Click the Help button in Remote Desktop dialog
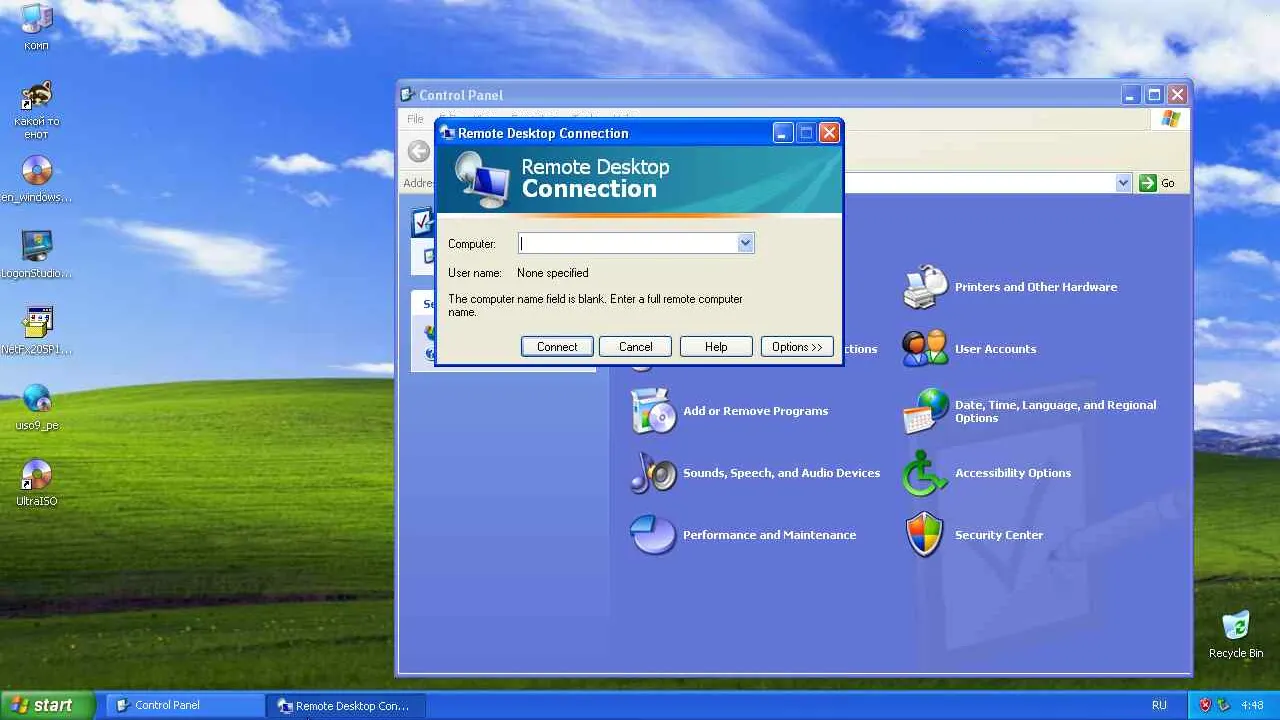The width and height of the screenshot is (1280, 720). click(x=716, y=347)
